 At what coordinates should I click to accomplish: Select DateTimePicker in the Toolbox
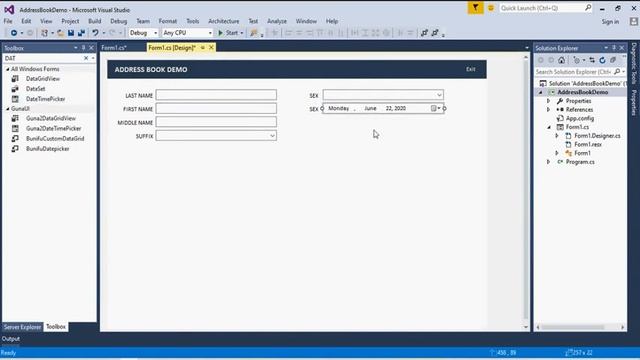tap(45, 99)
